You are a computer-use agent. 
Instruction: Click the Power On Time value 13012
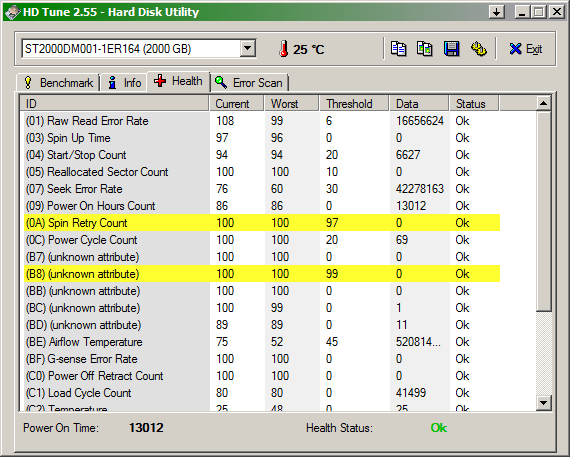point(146,428)
